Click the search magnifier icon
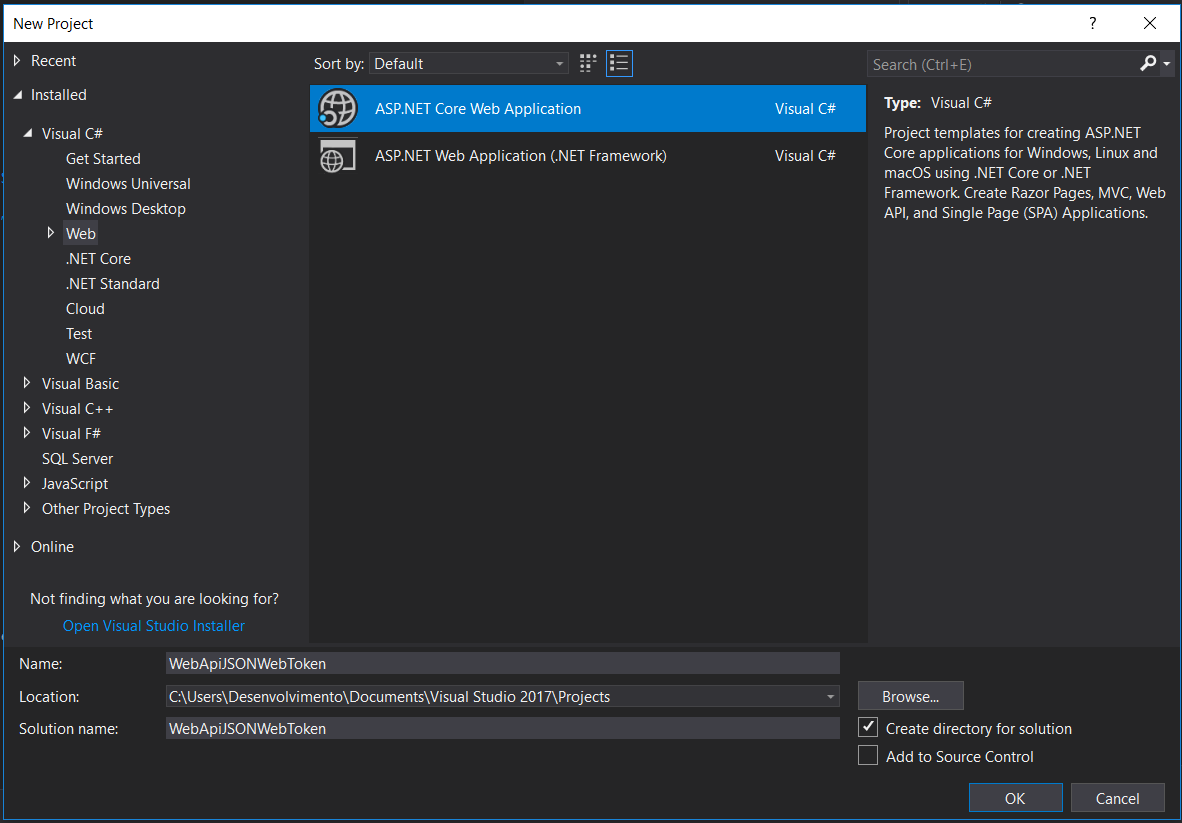The height and width of the screenshot is (823, 1182). (1147, 64)
